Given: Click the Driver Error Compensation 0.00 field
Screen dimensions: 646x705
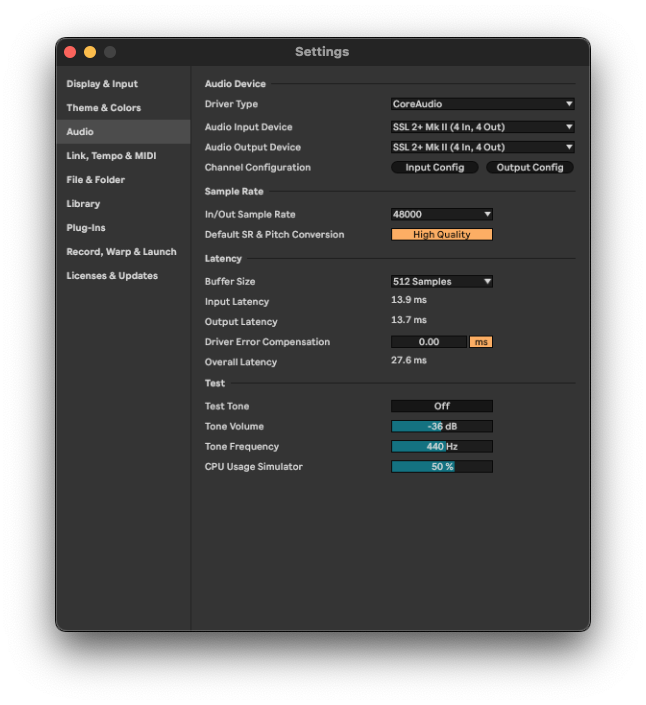Looking at the screenshot, I should pyautogui.click(x=429, y=342).
